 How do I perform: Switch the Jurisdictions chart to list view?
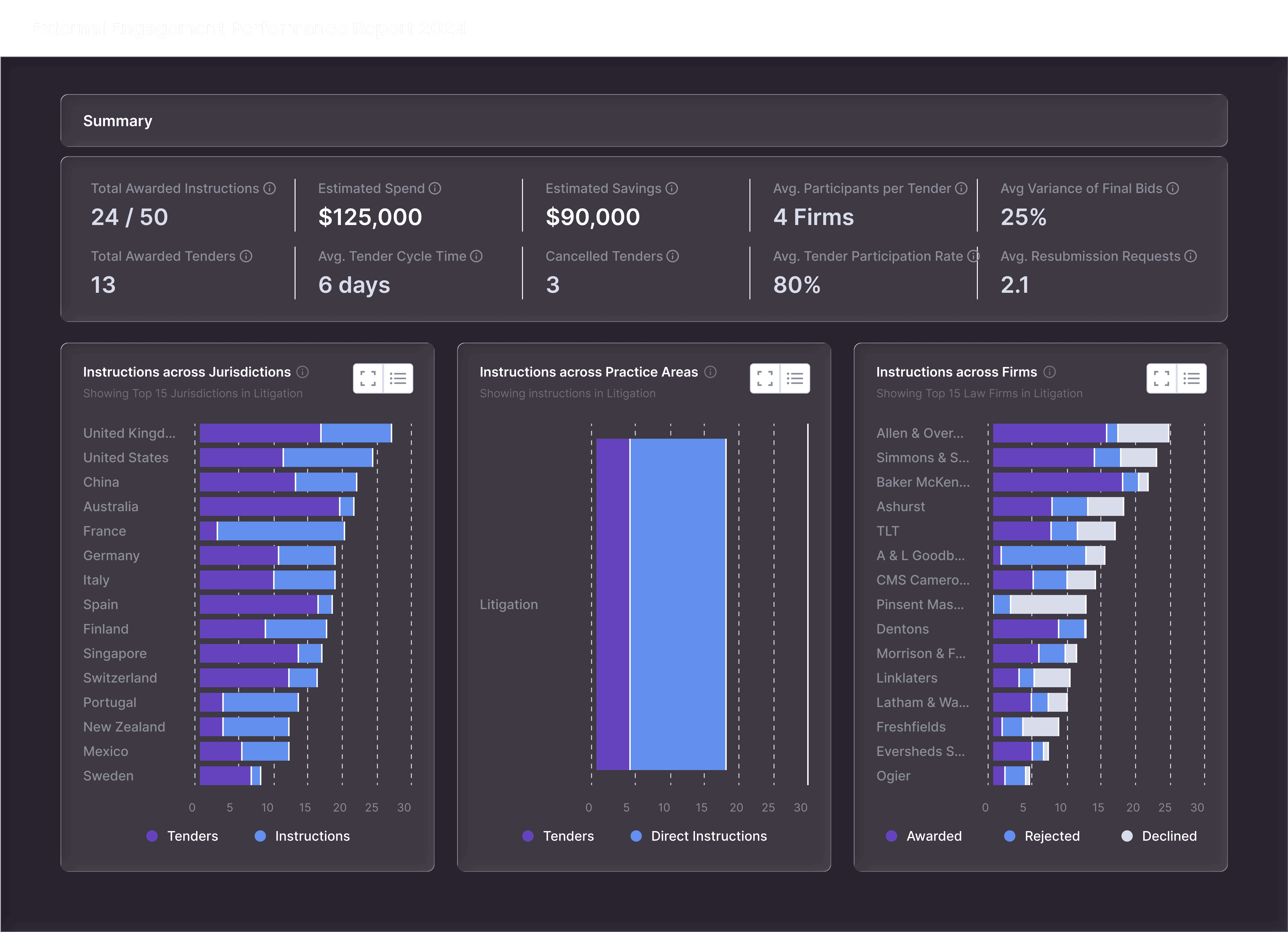pyautogui.click(x=398, y=378)
